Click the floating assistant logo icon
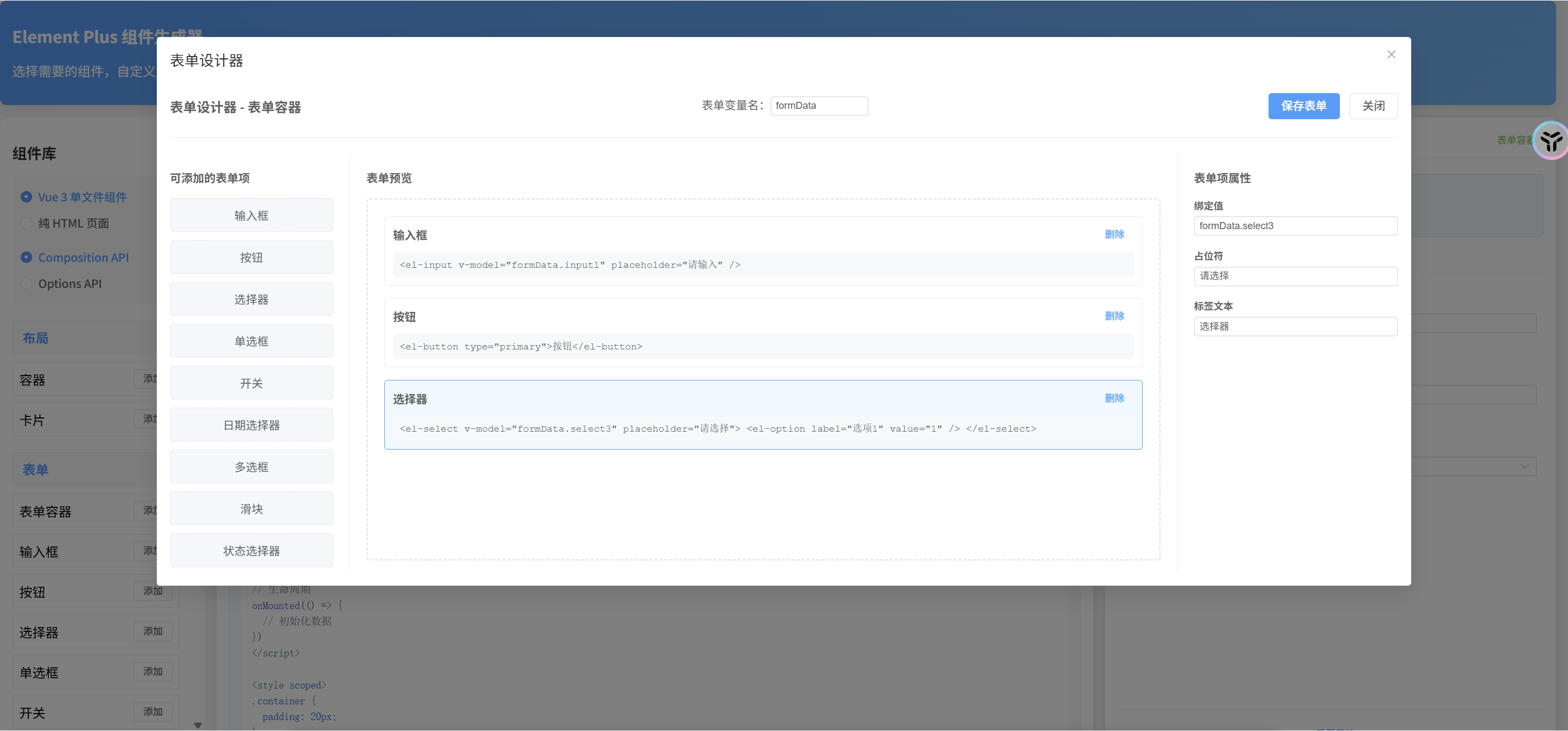This screenshot has height=731, width=1568. (1551, 140)
